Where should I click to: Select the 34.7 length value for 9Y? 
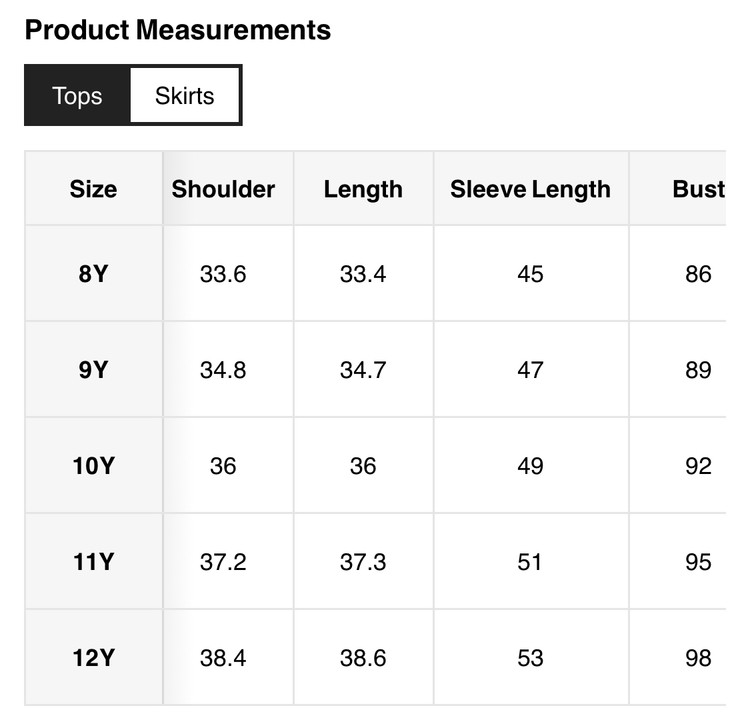(x=363, y=370)
